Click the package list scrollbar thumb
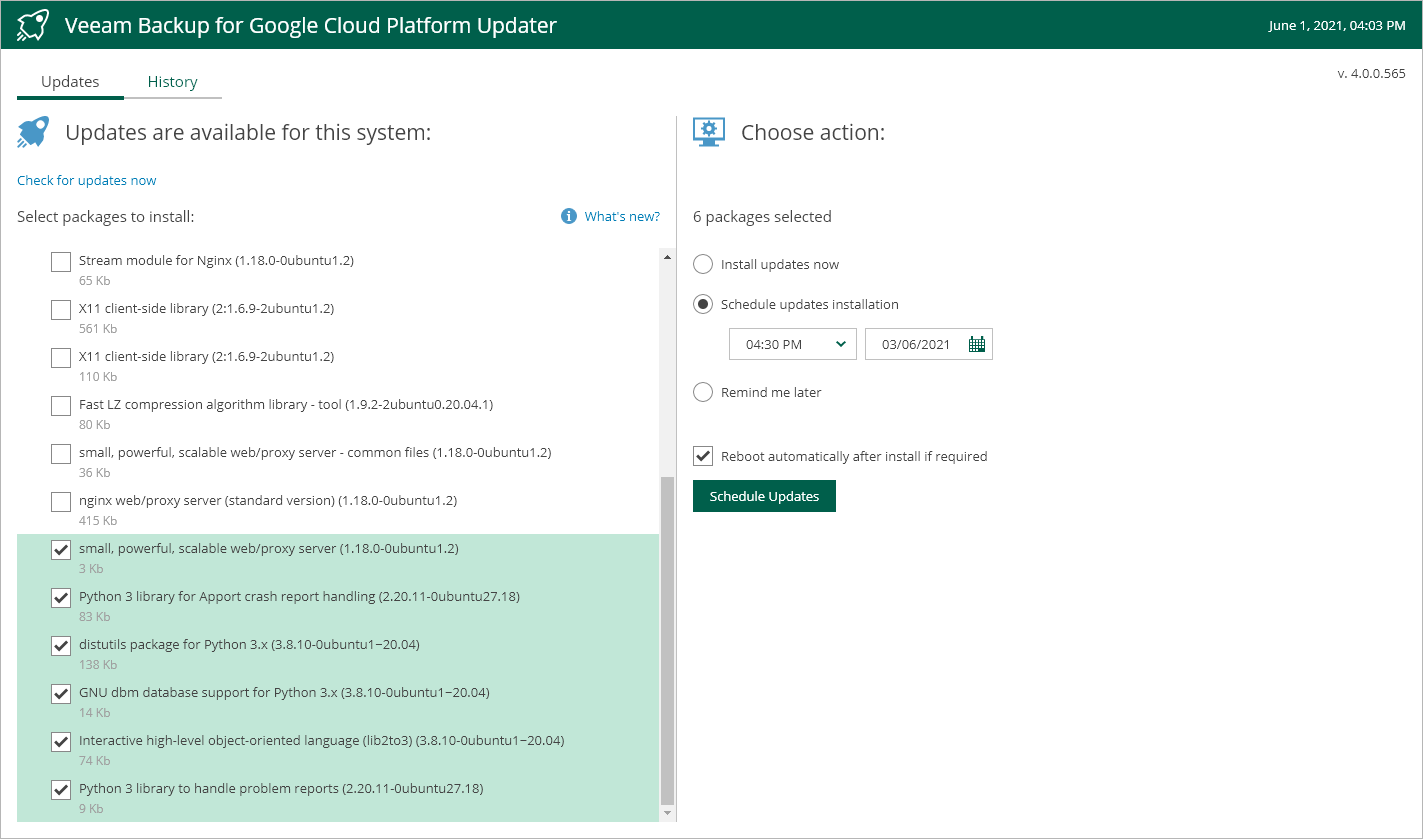This screenshot has height=839, width=1423. pos(668,641)
